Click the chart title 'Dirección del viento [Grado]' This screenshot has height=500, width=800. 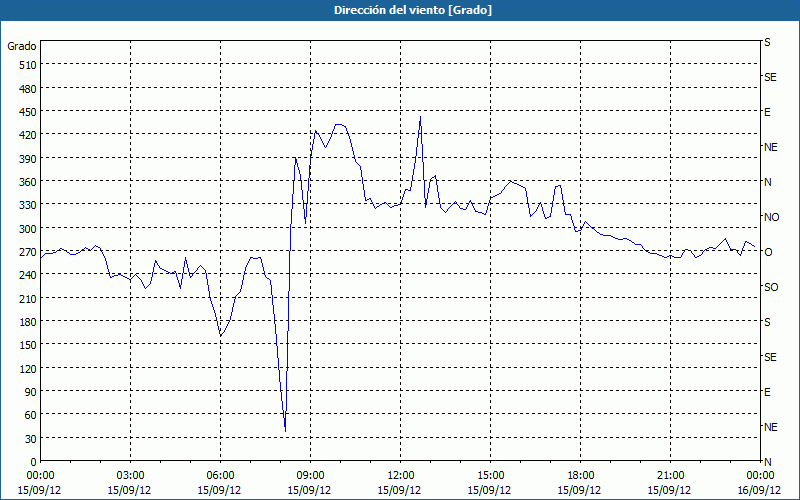tap(413, 10)
